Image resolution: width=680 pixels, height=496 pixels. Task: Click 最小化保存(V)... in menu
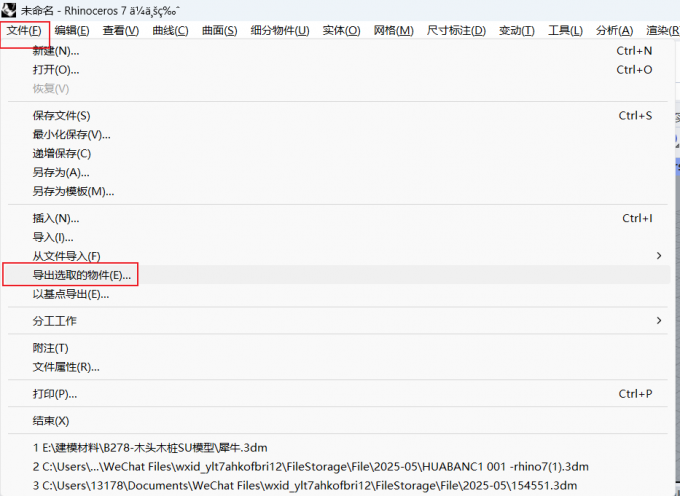coord(71,135)
